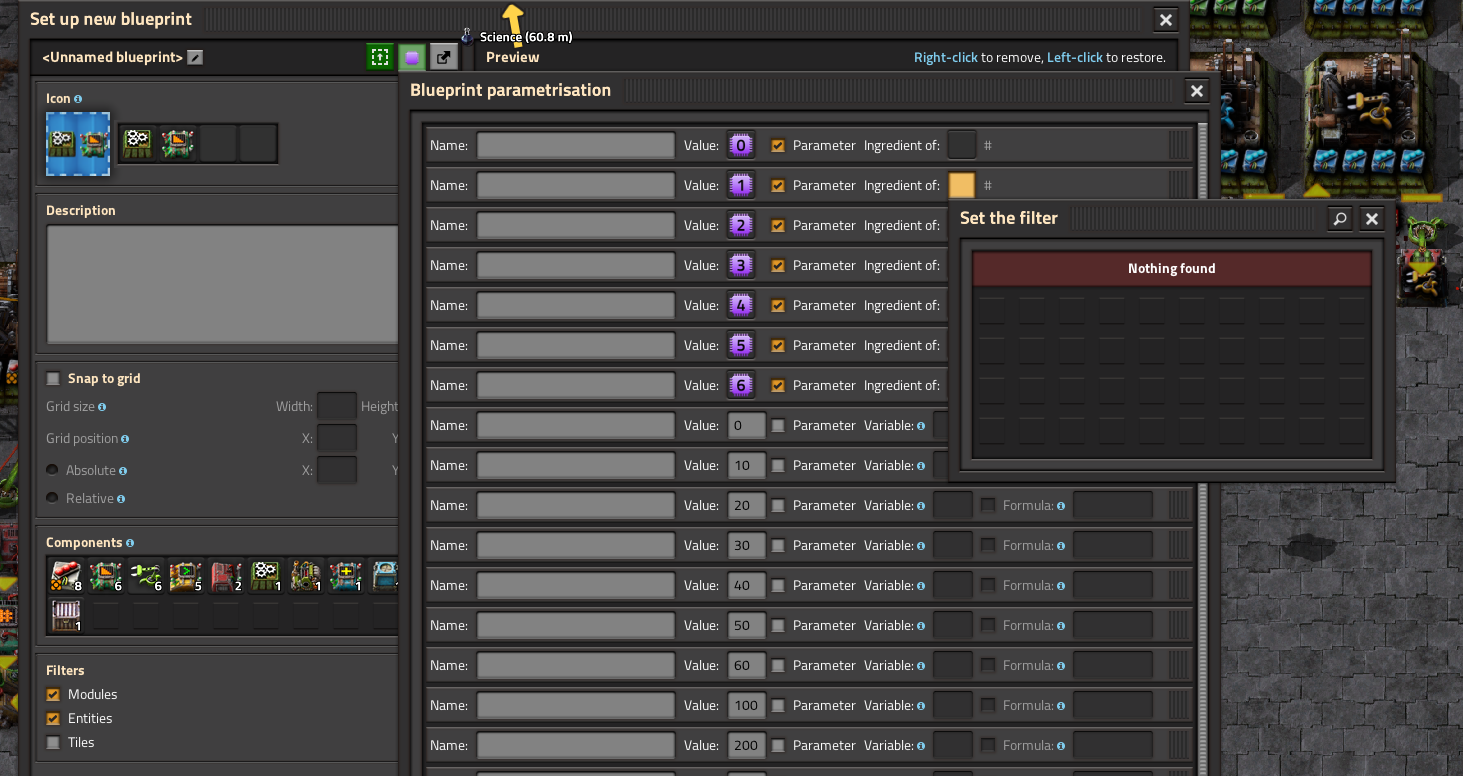The width and height of the screenshot is (1463, 776).
Task: Uncheck Parameter checkbox for value 1 icon row
Action: 778,185
